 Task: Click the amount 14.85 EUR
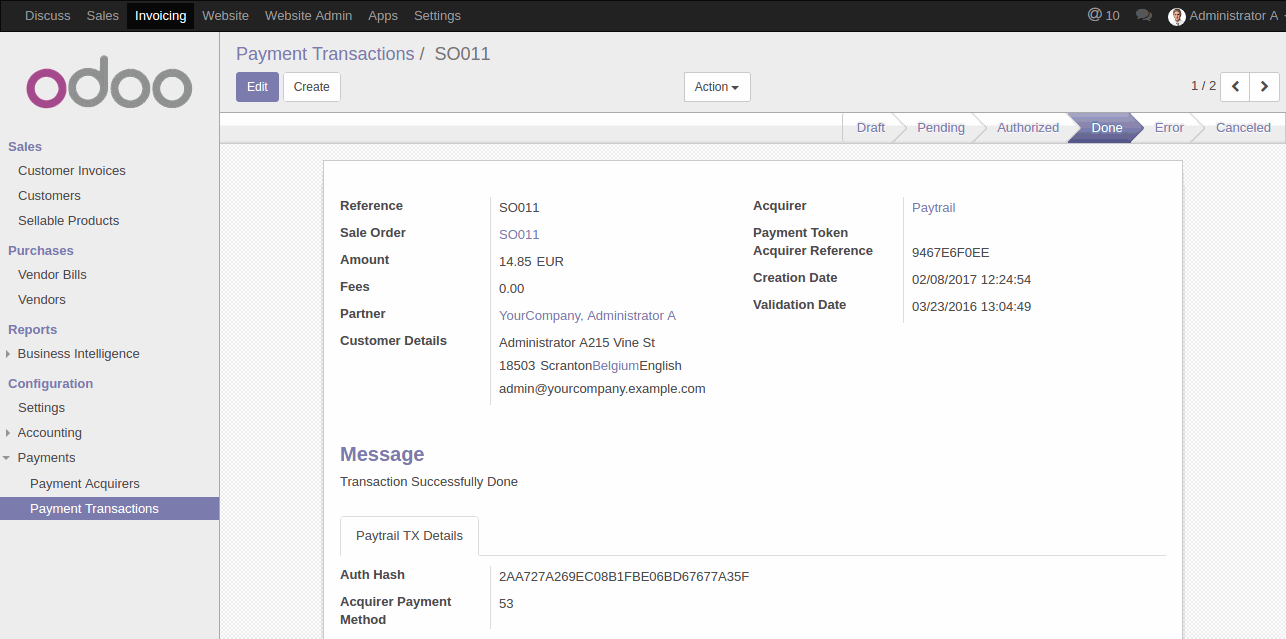531,262
